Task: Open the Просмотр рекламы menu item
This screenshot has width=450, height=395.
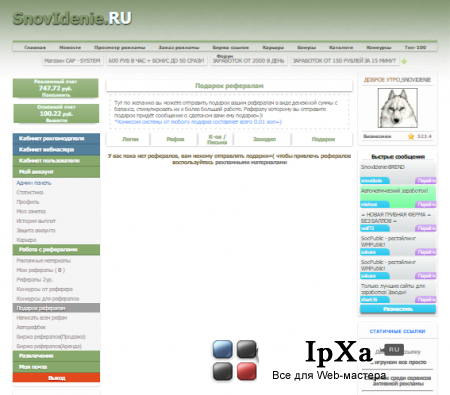Action: (x=120, y=47)
